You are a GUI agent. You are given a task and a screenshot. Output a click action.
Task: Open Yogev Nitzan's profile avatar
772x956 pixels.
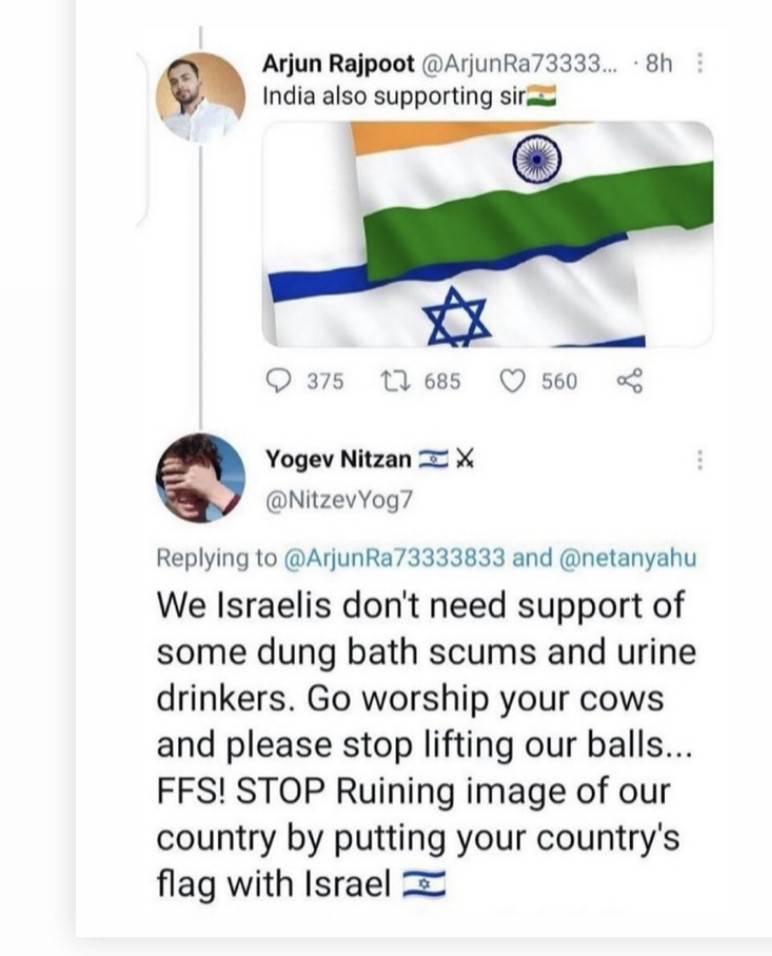200,477
